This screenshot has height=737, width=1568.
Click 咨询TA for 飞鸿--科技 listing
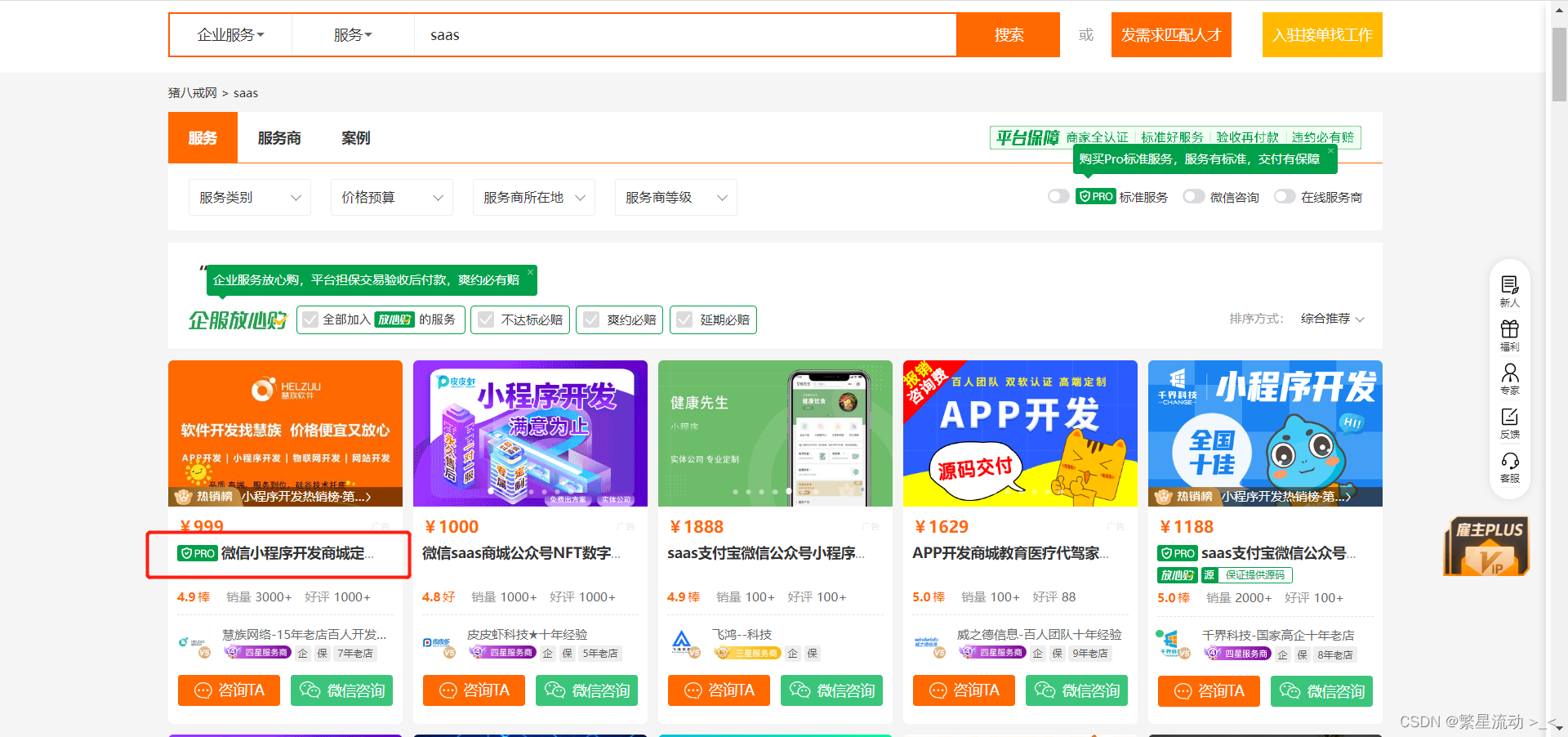[x=719, y=690]
